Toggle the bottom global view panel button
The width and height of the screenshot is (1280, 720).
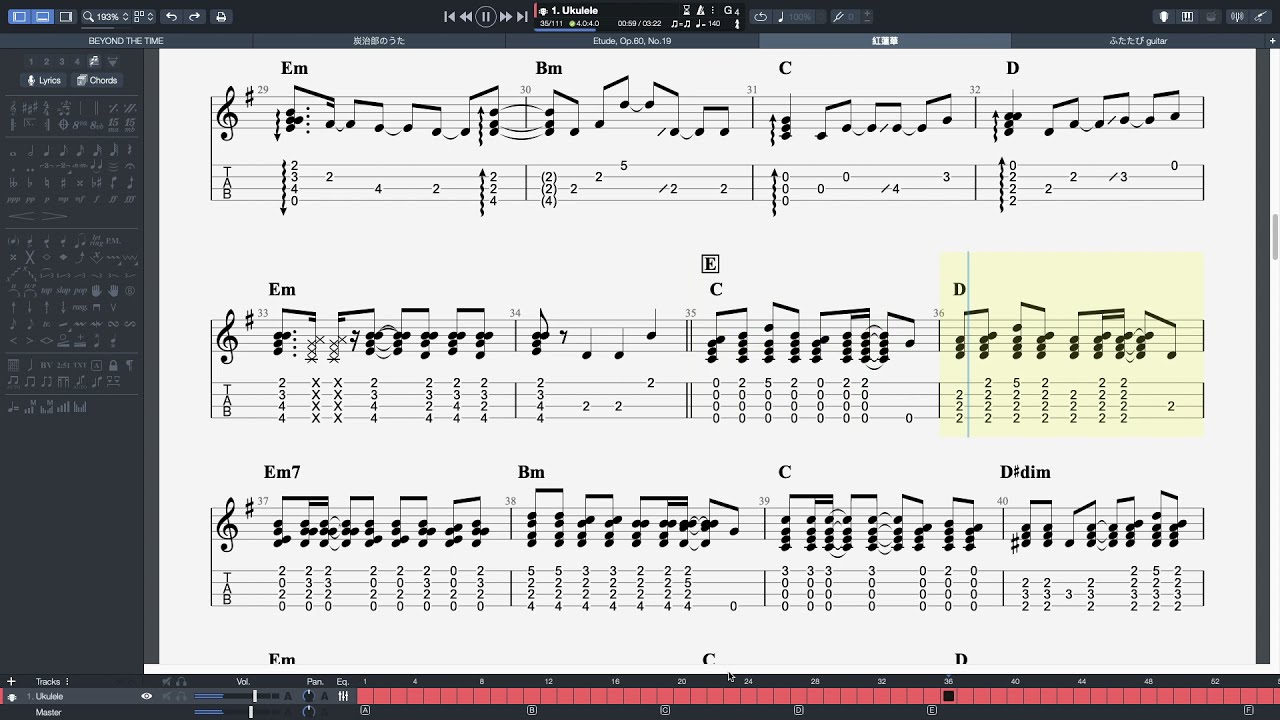[x=42, y=16]
